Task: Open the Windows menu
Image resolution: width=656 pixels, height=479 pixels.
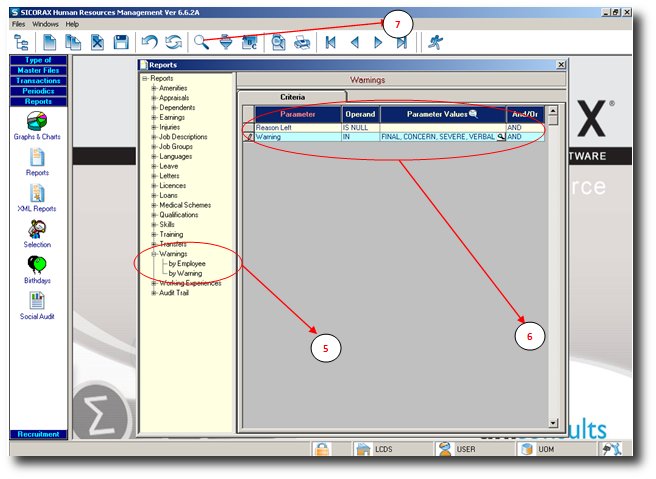Action: coord(45,23)
